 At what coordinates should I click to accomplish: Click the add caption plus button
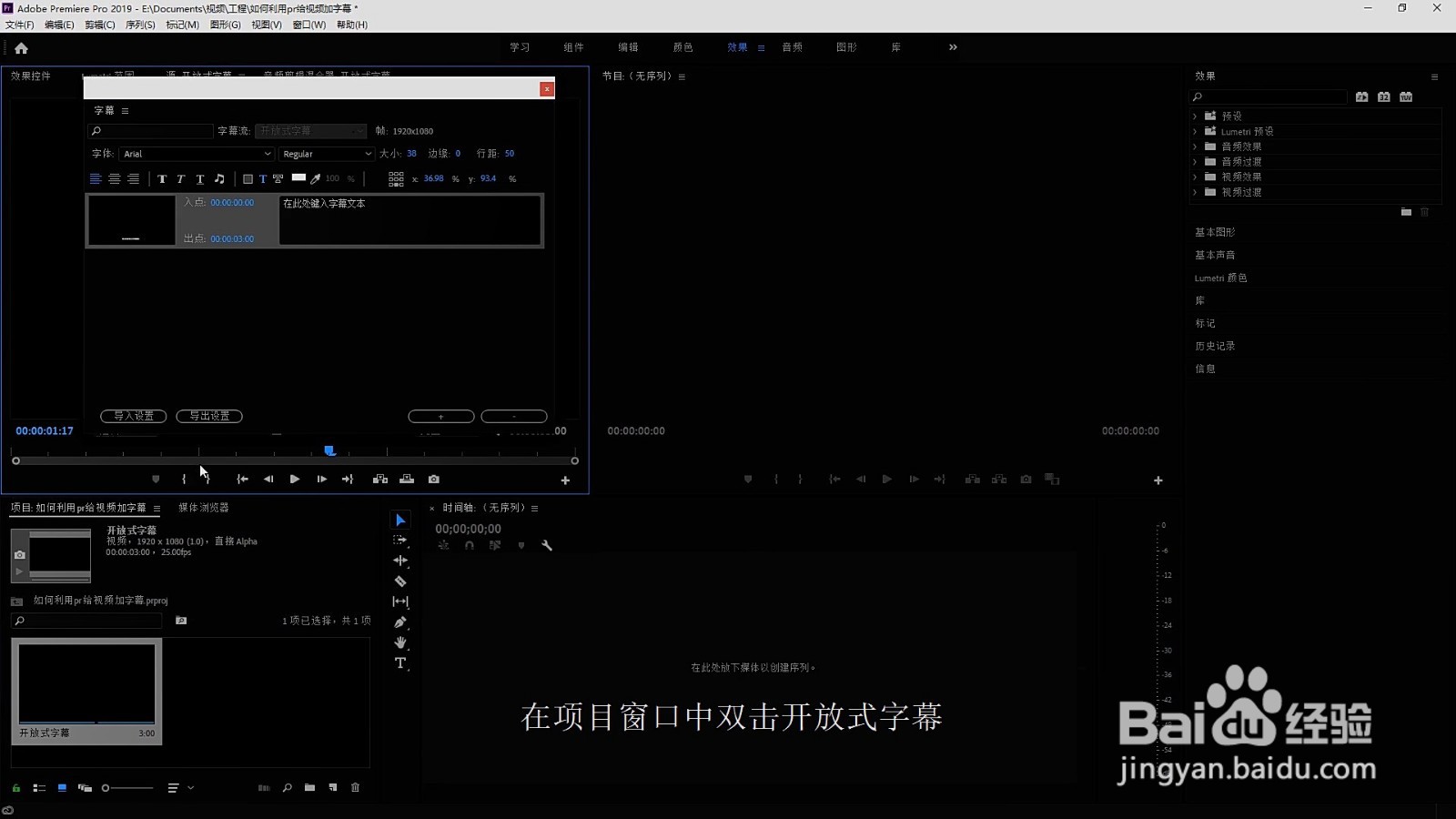(x=441, y=416)
